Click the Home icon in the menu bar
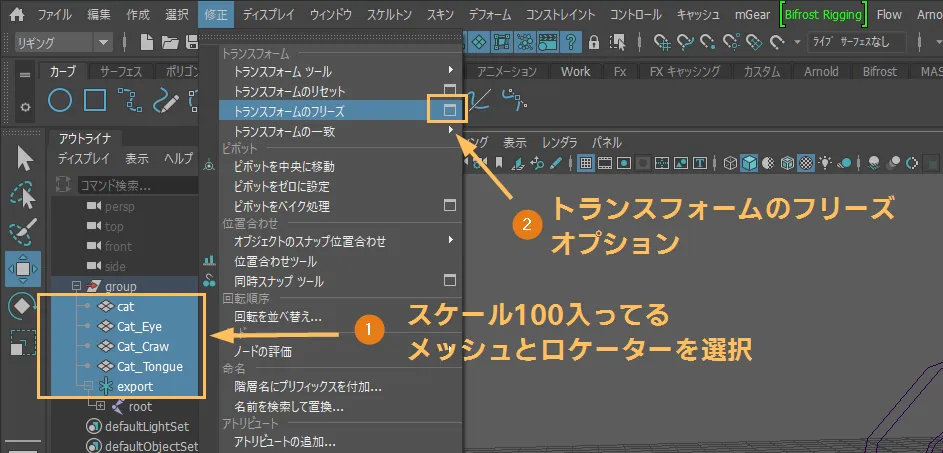 [17, 14]
